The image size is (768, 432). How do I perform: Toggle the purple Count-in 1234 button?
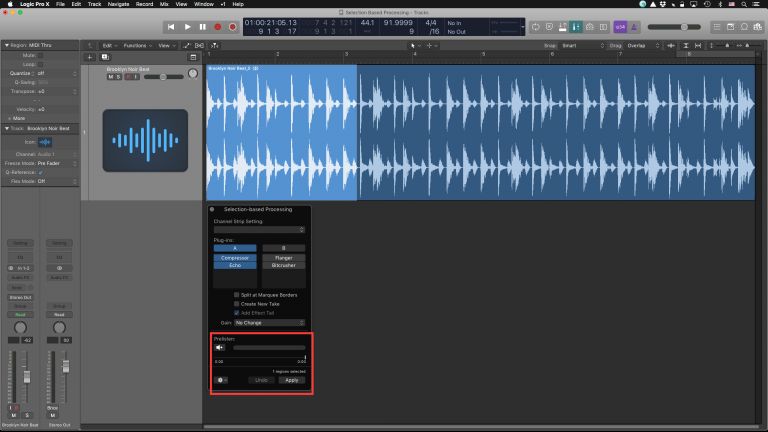coord(620,27)
